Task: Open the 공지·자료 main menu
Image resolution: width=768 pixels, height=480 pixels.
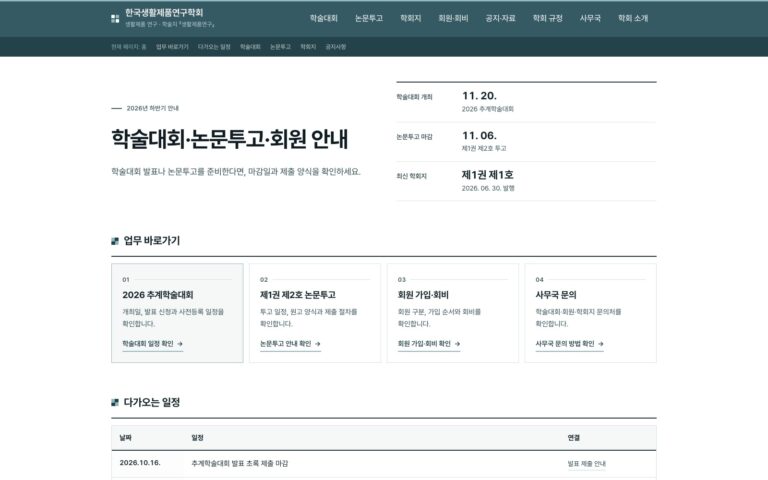Action: (x=500, y=18)
